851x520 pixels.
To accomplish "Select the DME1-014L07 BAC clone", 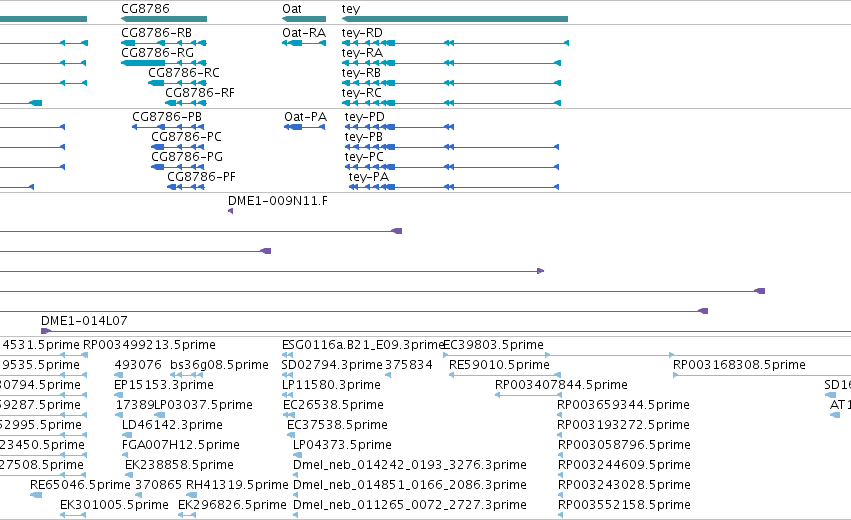I will point(446,331).
